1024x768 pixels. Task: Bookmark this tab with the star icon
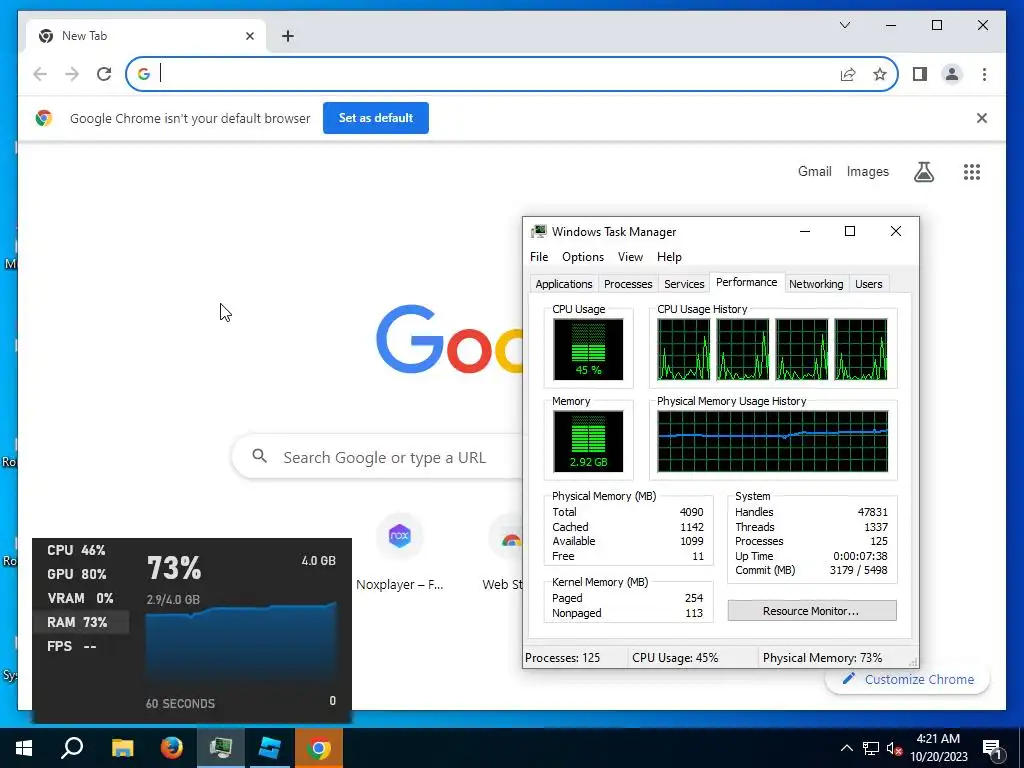[880, 74]
